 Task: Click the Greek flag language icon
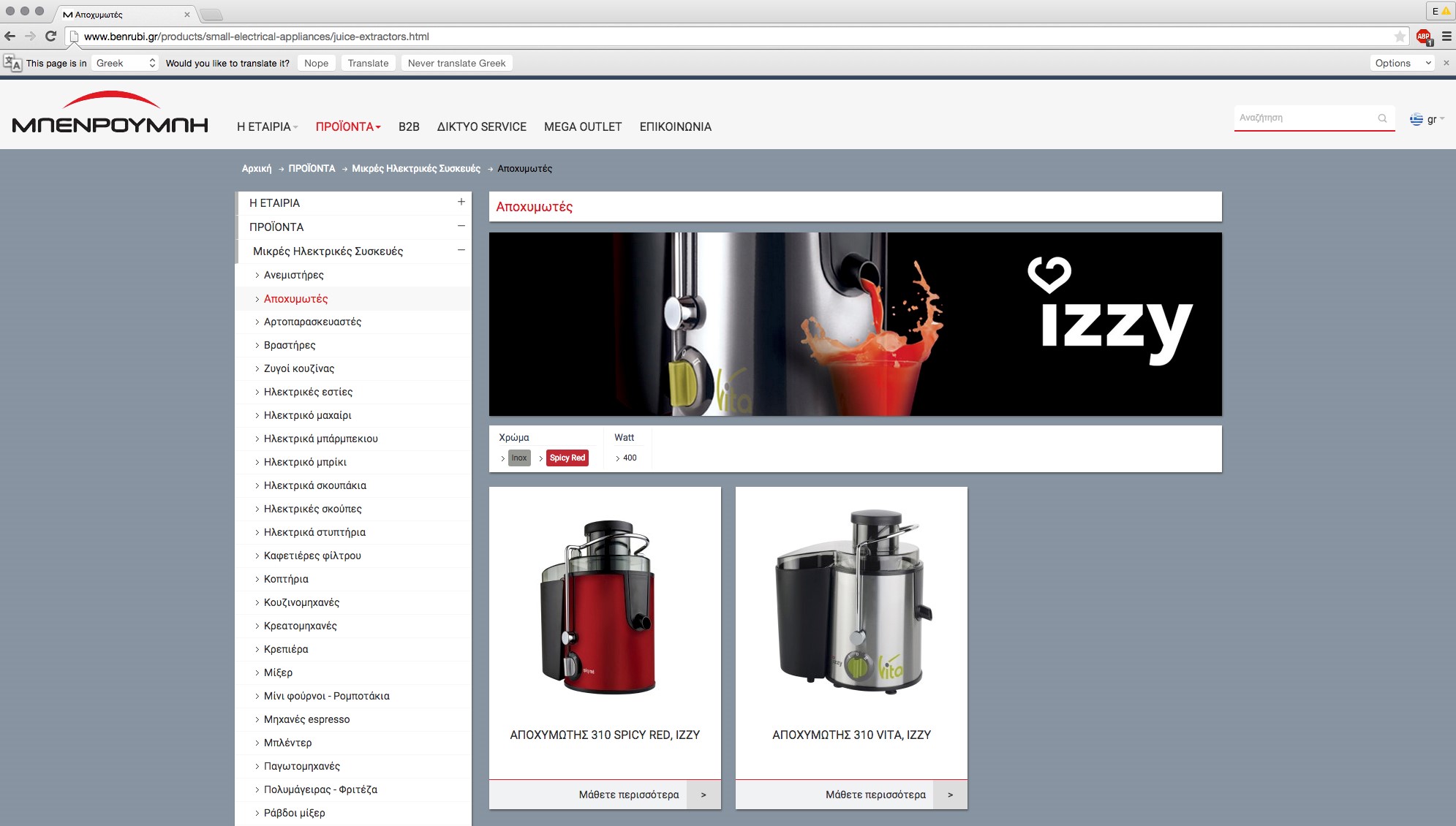[x=1417, y=119]
